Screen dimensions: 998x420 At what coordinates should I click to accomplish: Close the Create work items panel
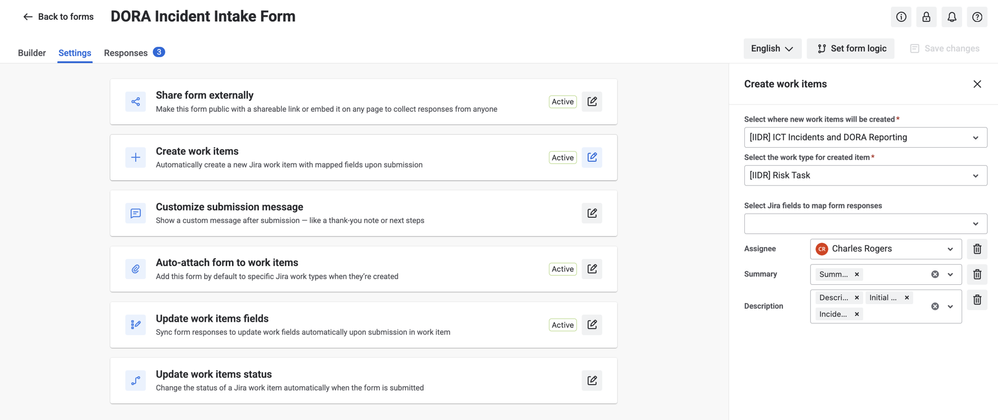pyautogui.click(x=977, y=84)
